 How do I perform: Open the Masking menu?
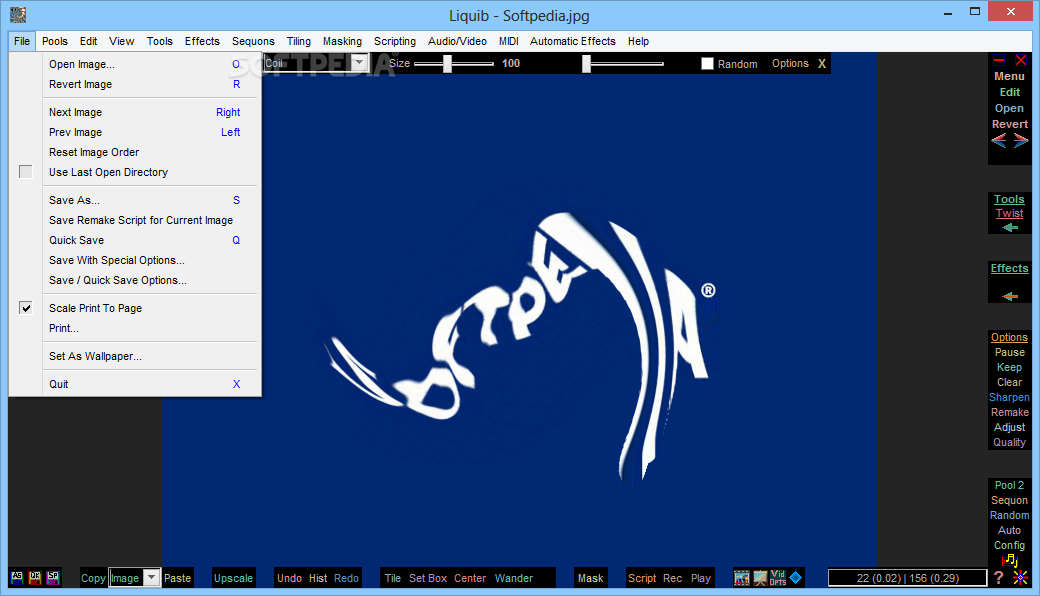pyautogui.click(x=342, y=41)
